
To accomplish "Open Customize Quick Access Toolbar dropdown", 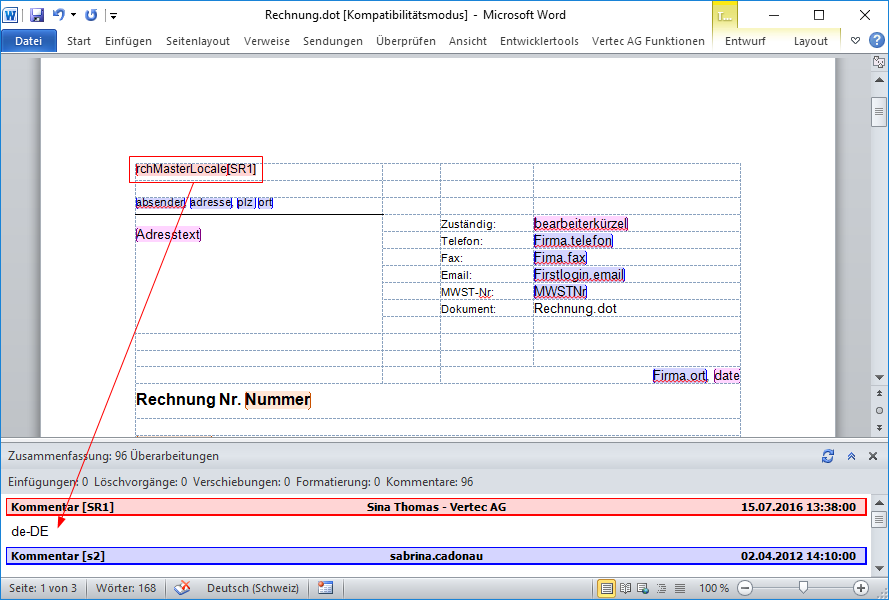I will point(113,16).
